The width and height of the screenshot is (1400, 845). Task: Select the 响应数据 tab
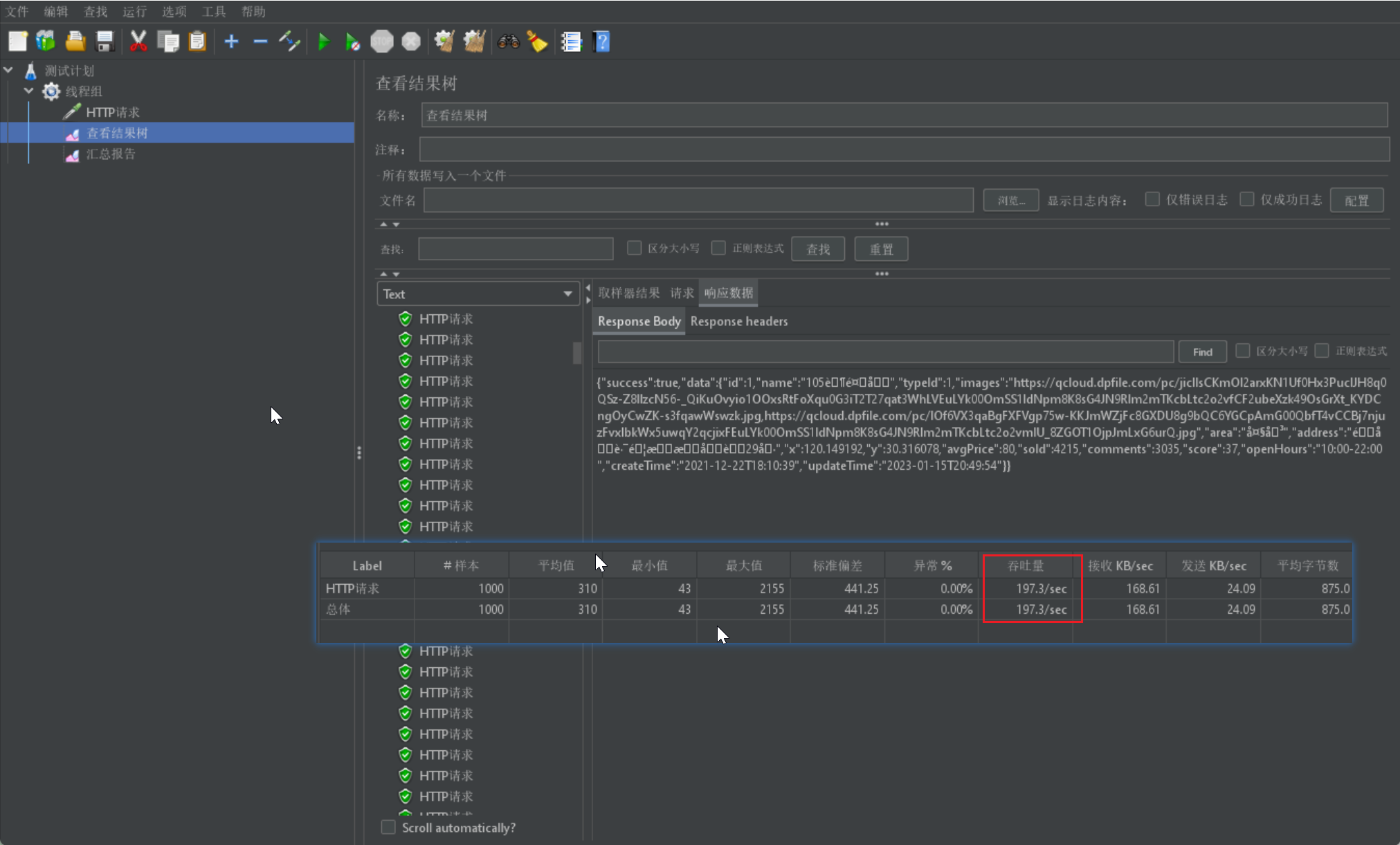728,292
